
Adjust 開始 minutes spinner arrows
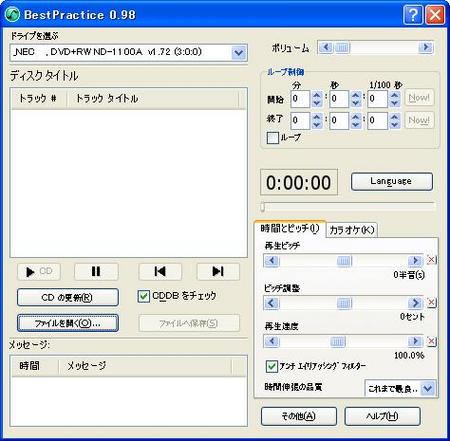[317, 99]
